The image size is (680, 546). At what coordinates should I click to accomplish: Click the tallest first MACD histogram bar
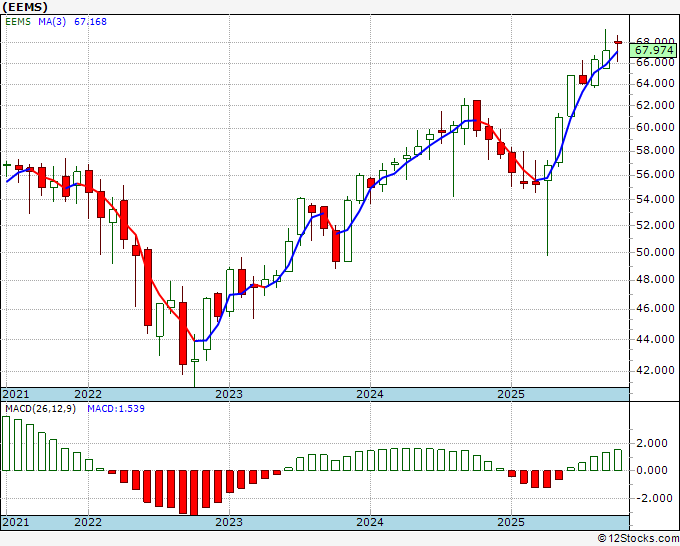(6, 443)
